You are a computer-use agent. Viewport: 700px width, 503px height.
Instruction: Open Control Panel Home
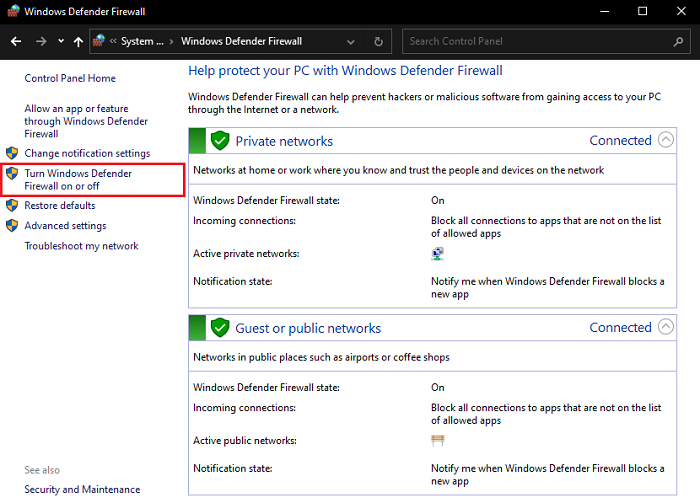click(x=70, y=78)
